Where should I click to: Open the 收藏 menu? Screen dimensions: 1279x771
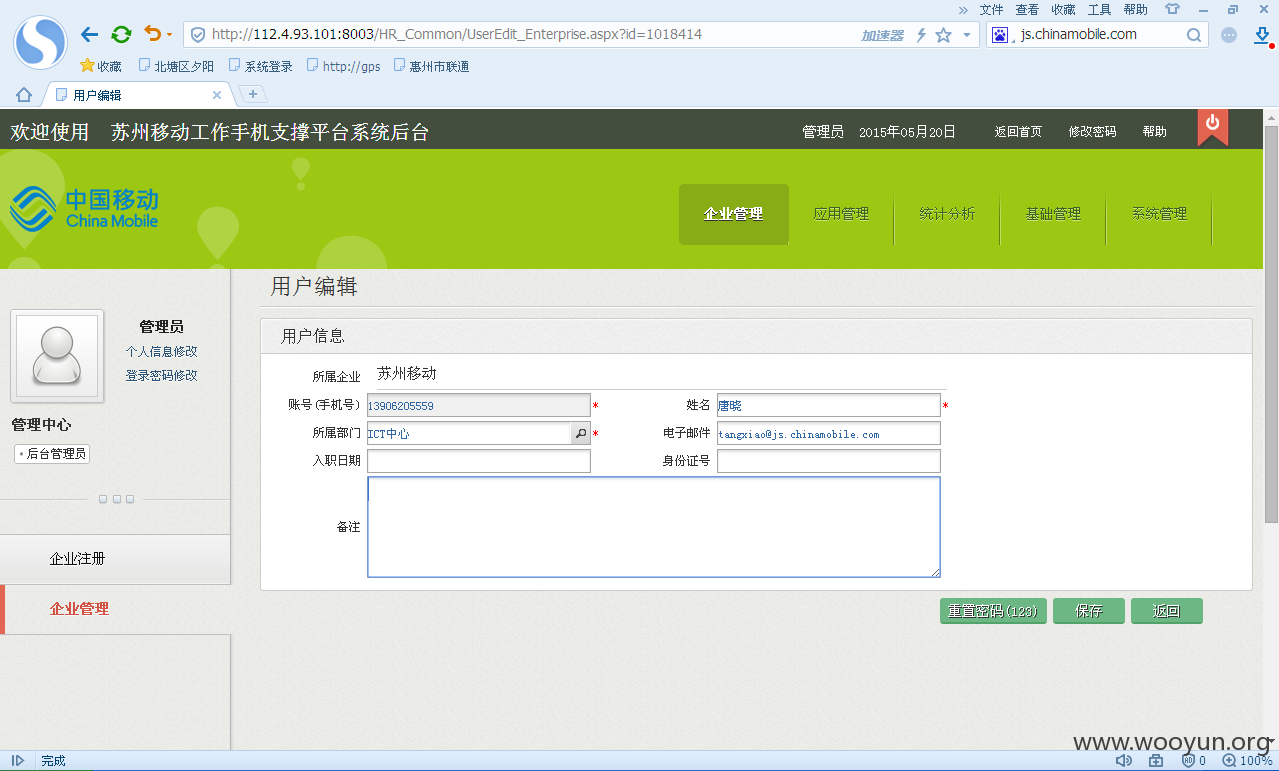point(1063,9)
